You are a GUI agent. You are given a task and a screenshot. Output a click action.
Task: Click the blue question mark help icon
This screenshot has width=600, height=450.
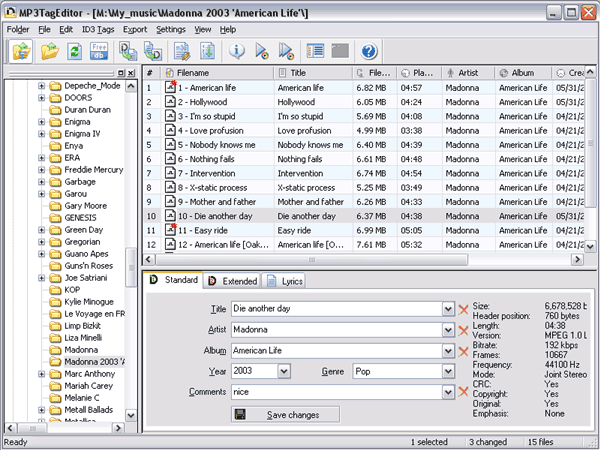pyautogui.click(x=369, y=51)
